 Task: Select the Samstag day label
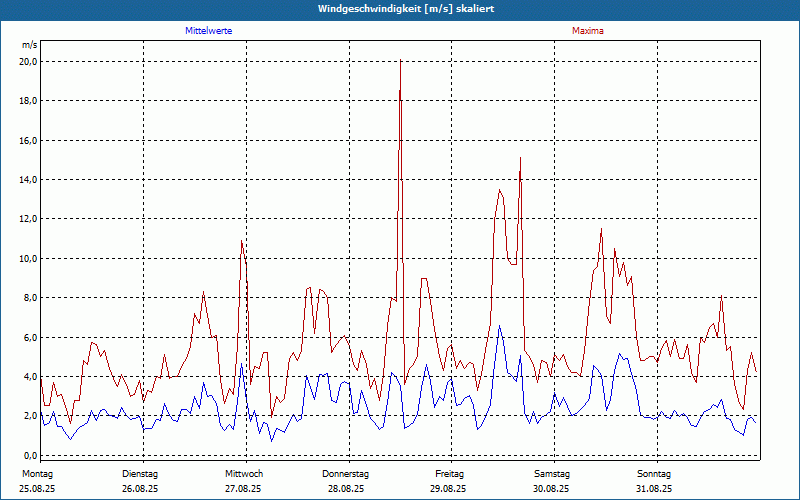tap(551, 473)
